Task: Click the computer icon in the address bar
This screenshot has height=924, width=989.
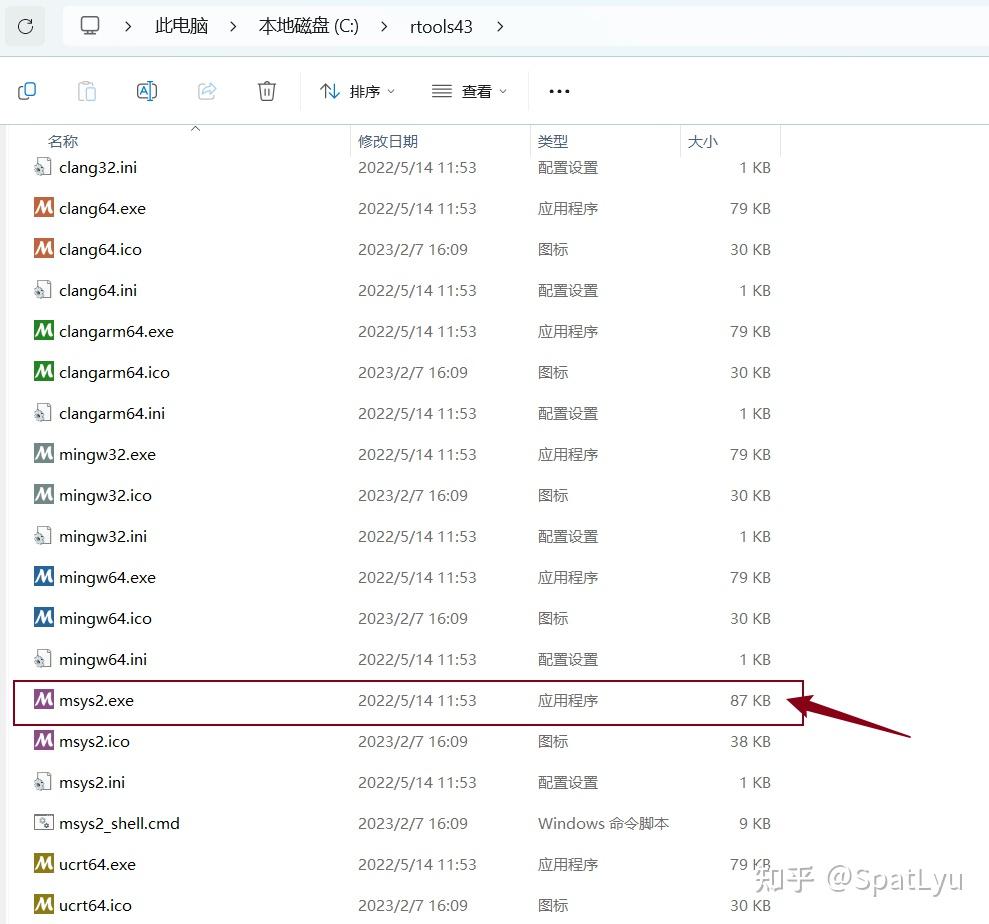Action: point(89,25)
